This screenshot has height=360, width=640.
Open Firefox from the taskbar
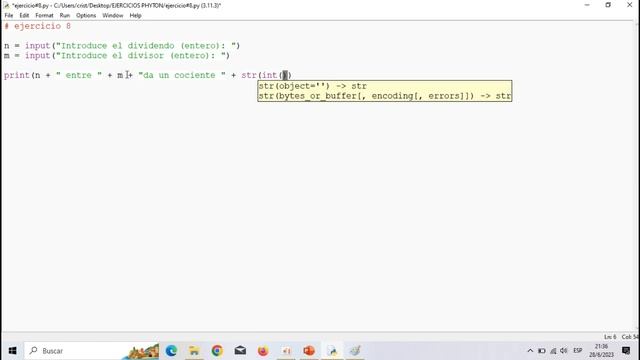tap(263, 351)
